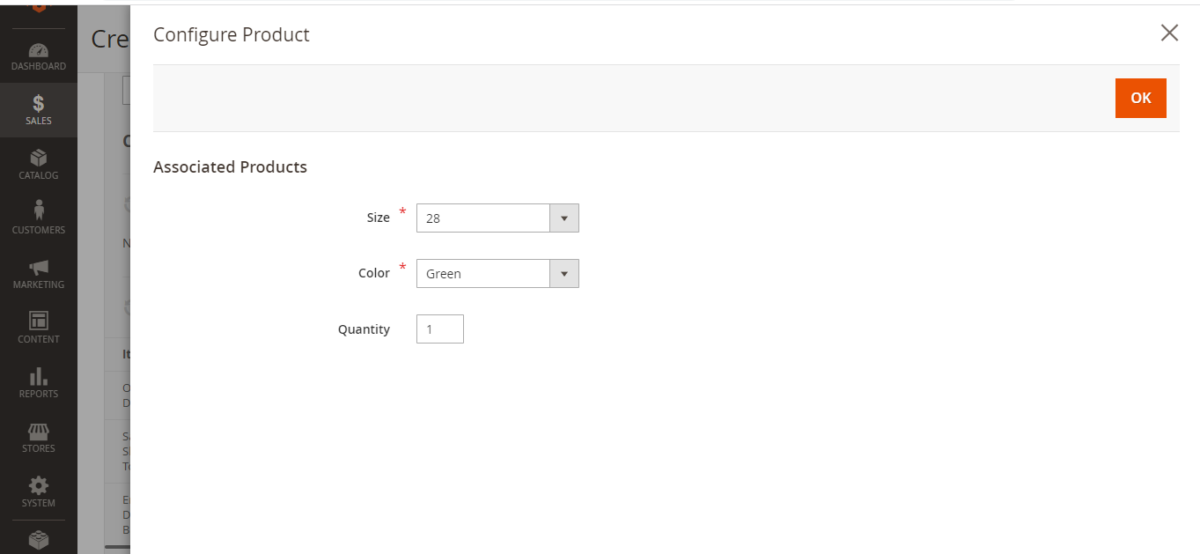Open the Content layout icon

[x=38, y=321]
